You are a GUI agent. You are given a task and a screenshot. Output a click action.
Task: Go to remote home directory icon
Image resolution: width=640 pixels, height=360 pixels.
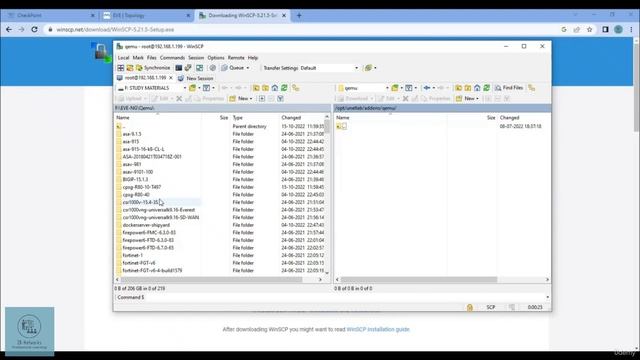point(477,88)
